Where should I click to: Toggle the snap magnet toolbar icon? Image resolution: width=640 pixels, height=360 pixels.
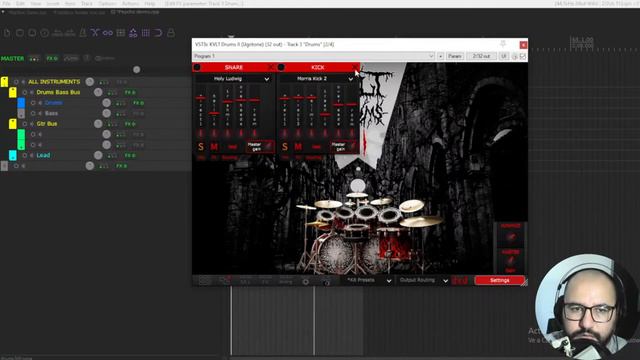click(158, 33)
